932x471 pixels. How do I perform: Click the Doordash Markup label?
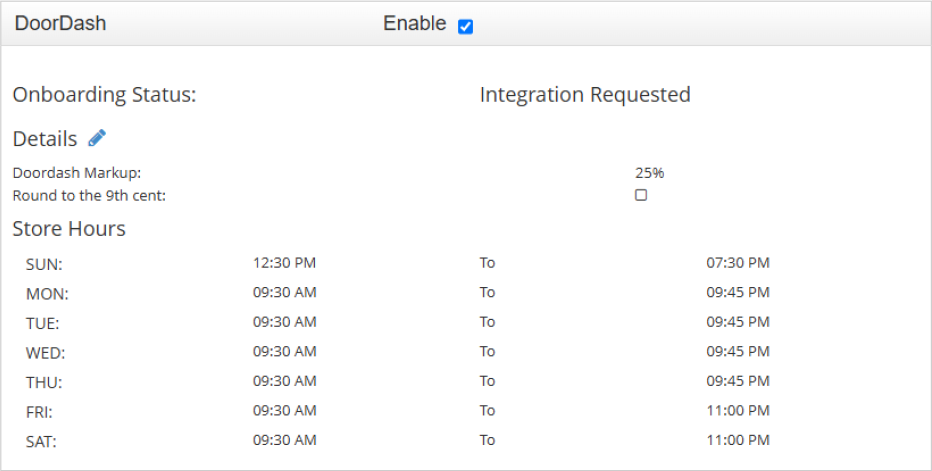[x=77, y=173]
